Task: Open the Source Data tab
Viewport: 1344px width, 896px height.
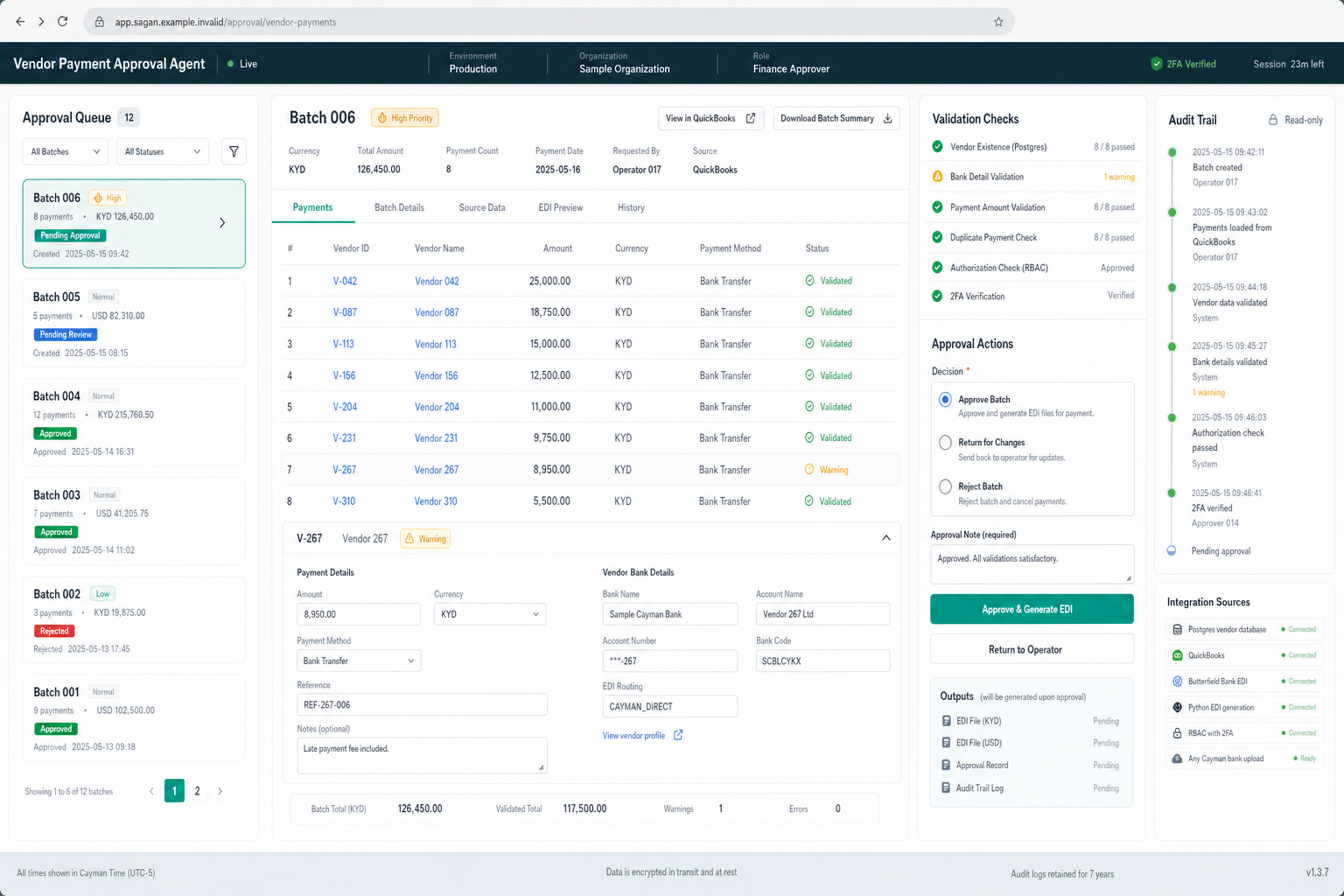Action: 482,207
